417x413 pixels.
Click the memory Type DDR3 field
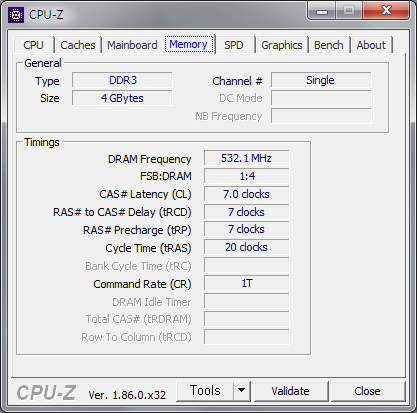122,80
